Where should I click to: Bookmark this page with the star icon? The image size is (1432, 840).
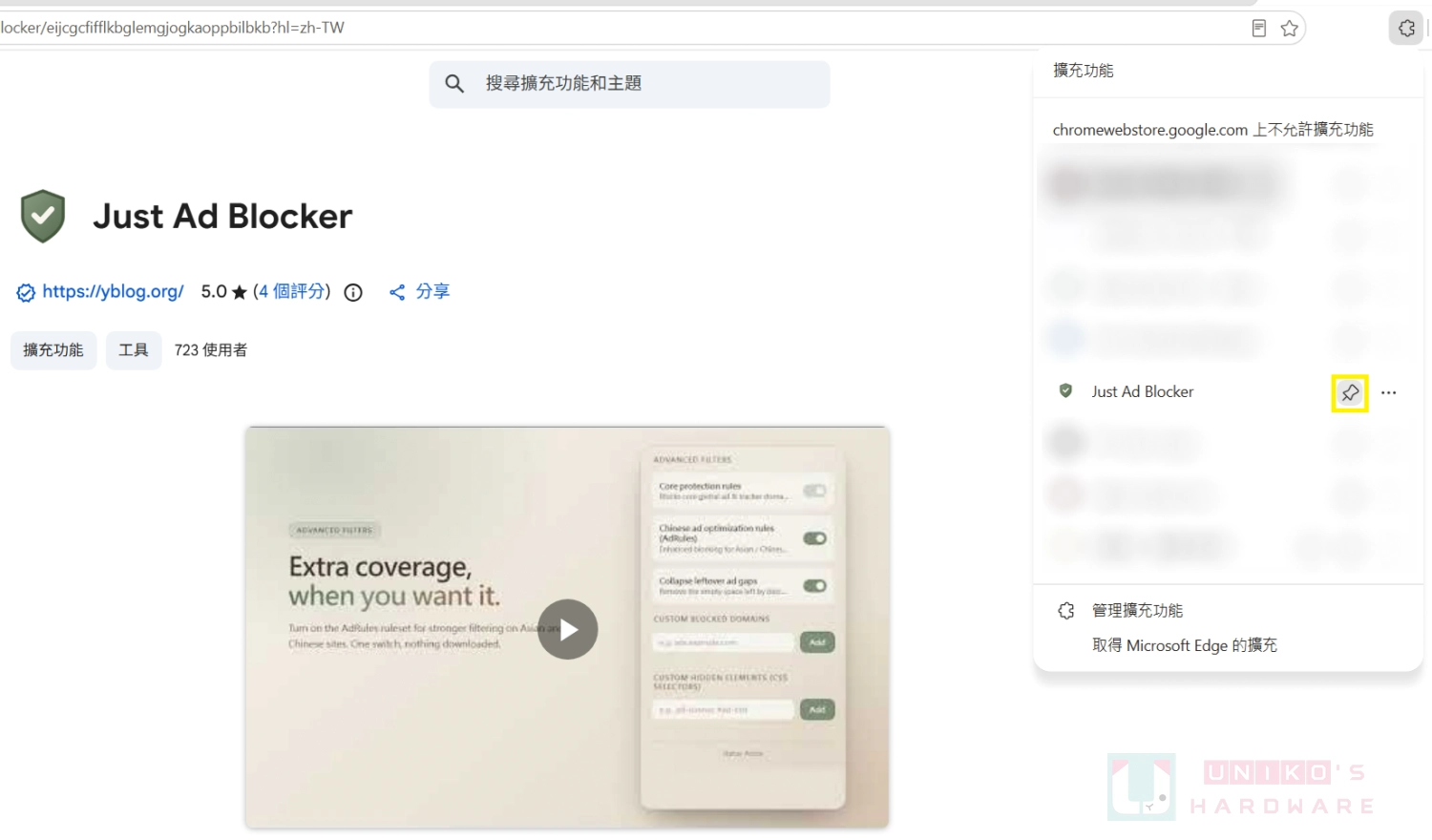click(x=1290, y=29)
